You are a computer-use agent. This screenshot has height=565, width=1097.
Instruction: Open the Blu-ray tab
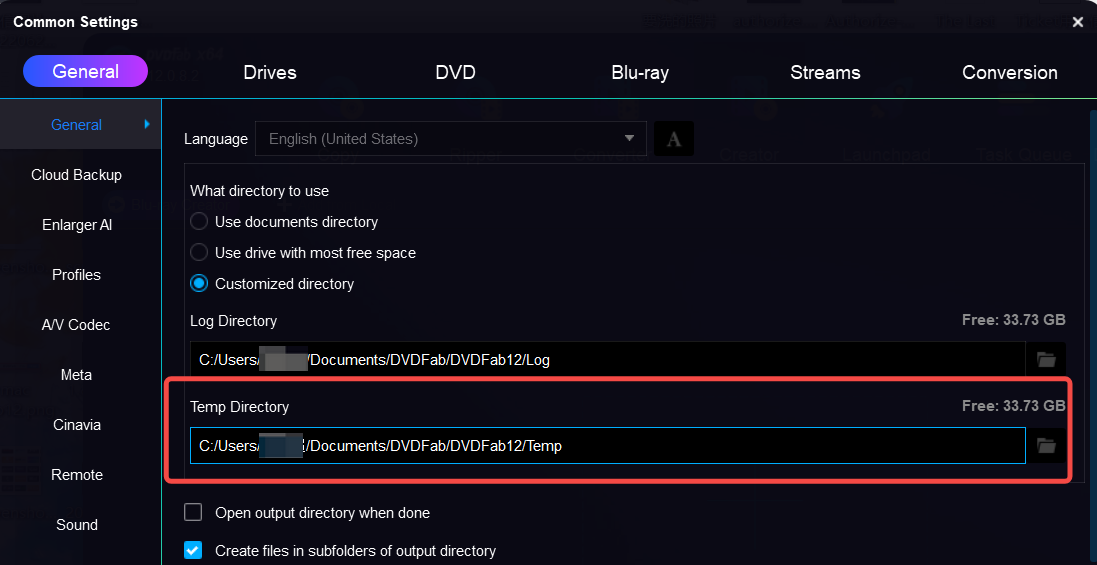[x=640, y=72]
